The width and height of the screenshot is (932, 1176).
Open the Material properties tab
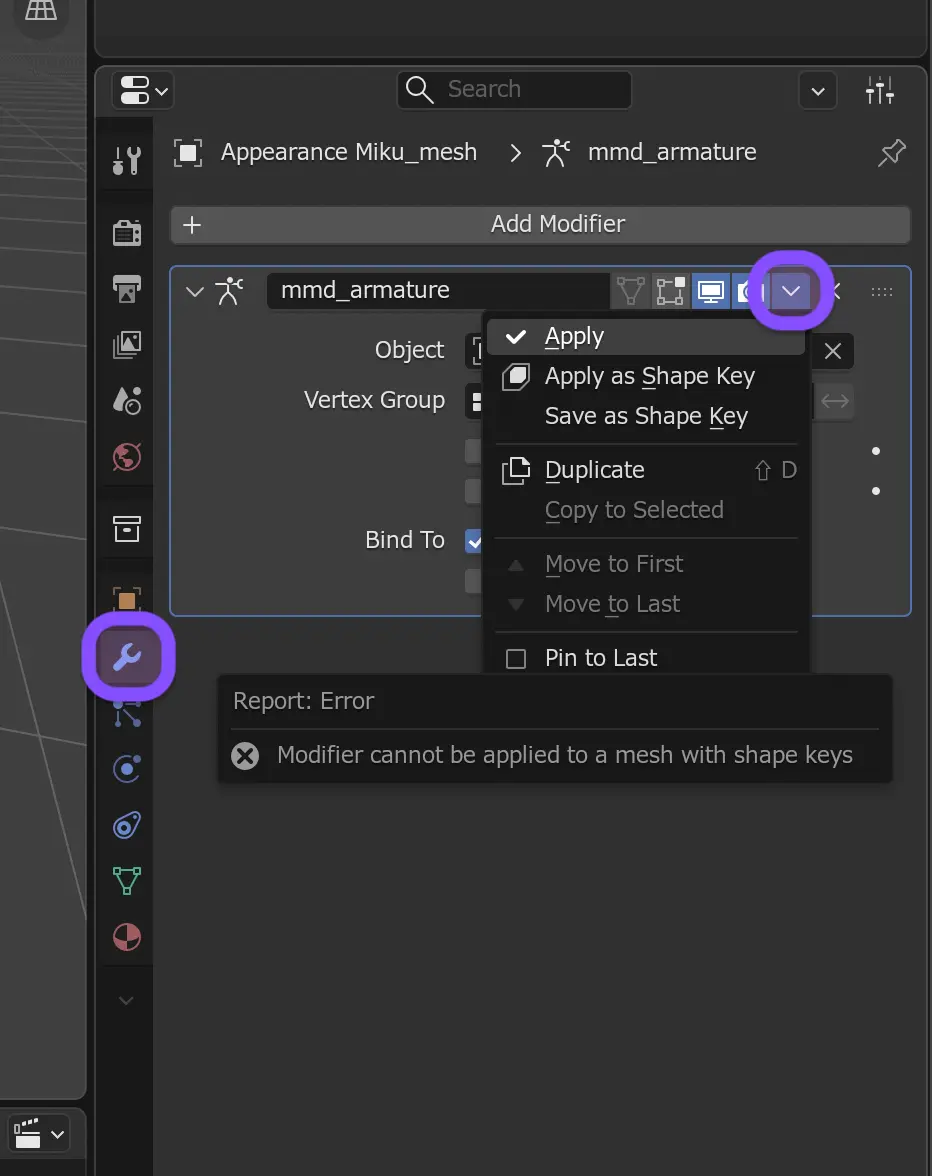tap(127, 937)
